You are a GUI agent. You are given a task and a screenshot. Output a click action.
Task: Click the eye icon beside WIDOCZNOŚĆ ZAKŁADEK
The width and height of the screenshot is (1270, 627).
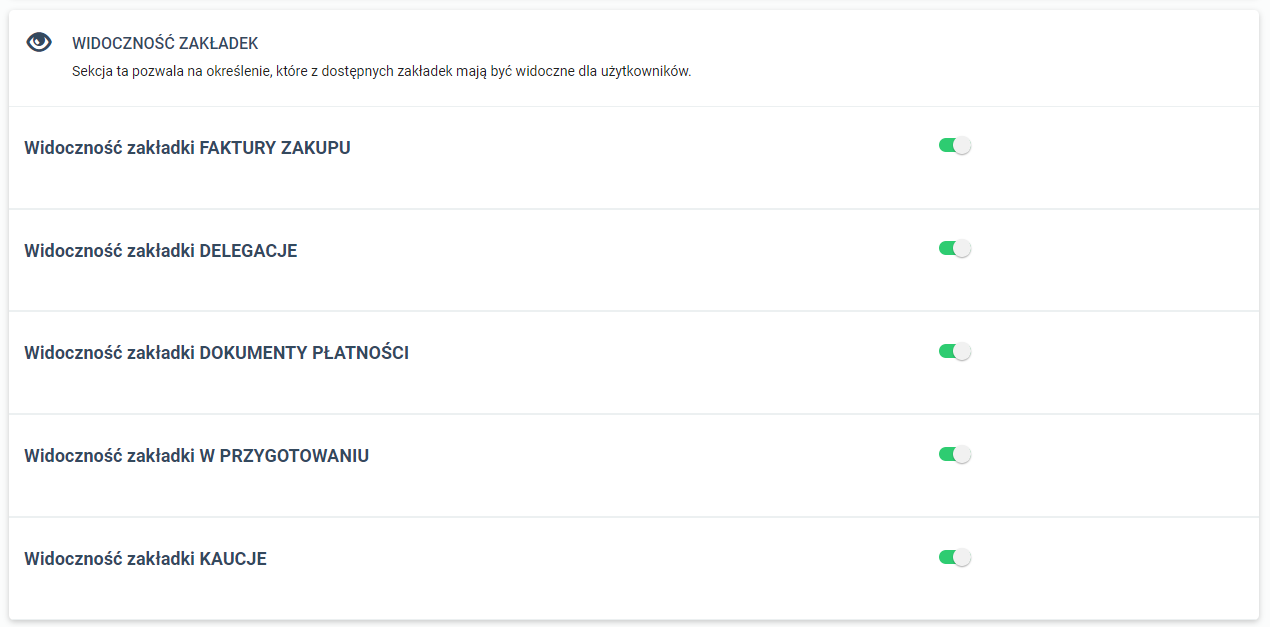tap(39, 42)
